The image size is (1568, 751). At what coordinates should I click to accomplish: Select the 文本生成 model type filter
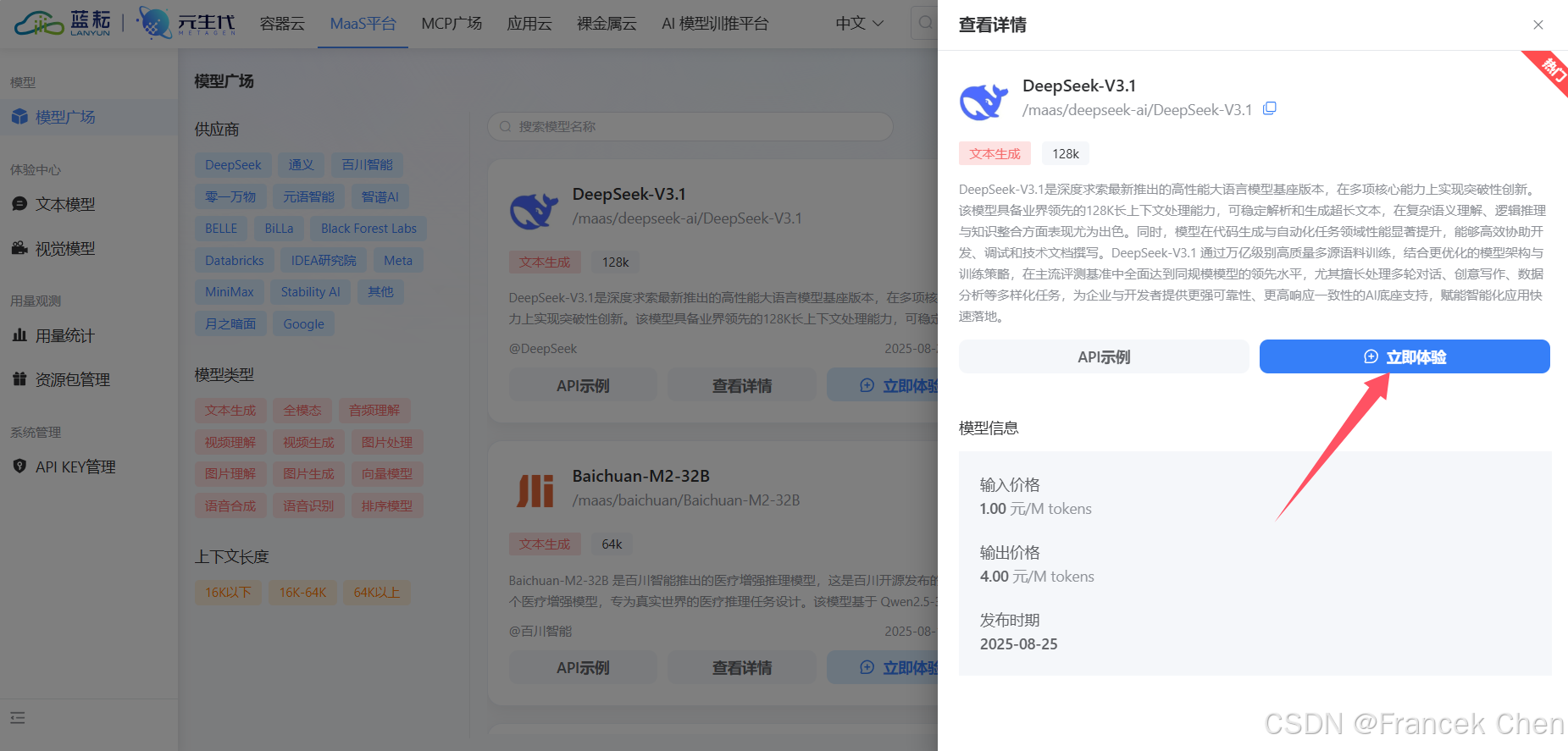pyautogui.click(x=230, y=411)
